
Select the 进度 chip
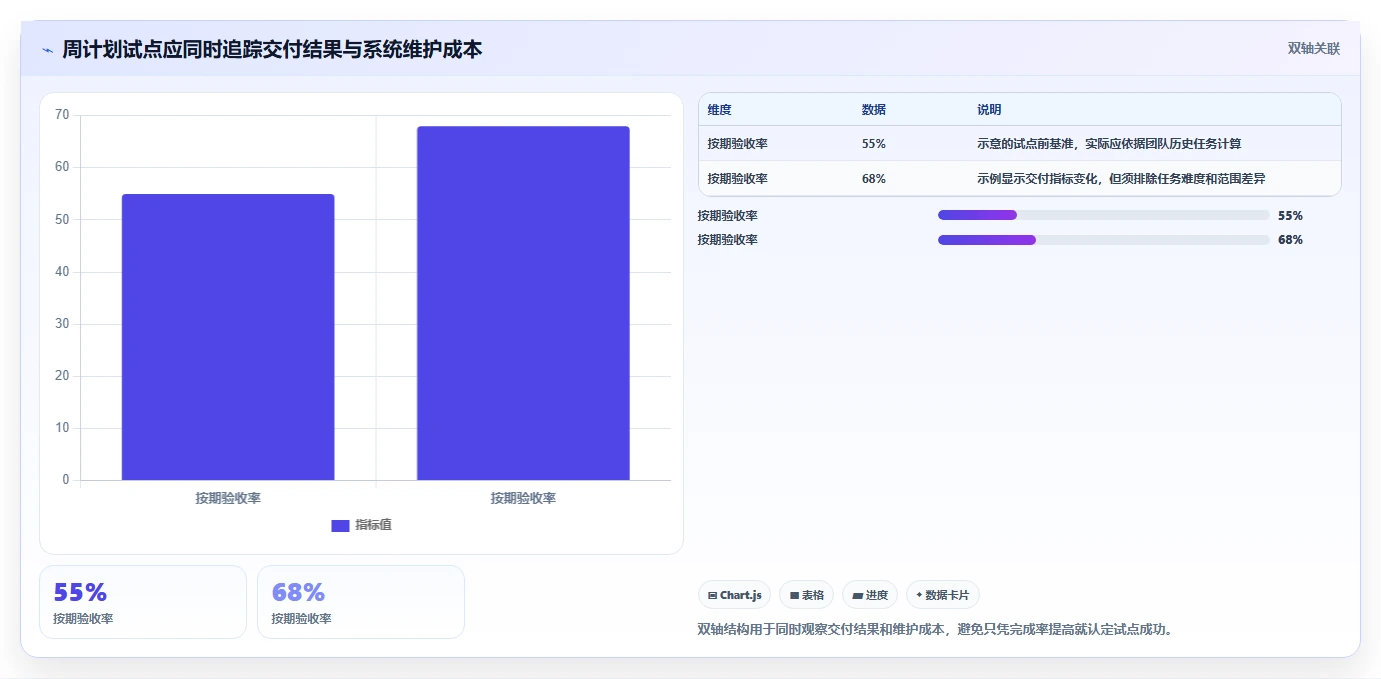(x=870, y=595)
